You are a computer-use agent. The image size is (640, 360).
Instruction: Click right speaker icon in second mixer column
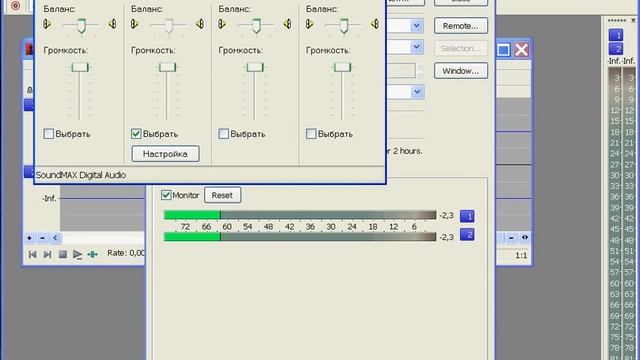(x=200, y=24)
